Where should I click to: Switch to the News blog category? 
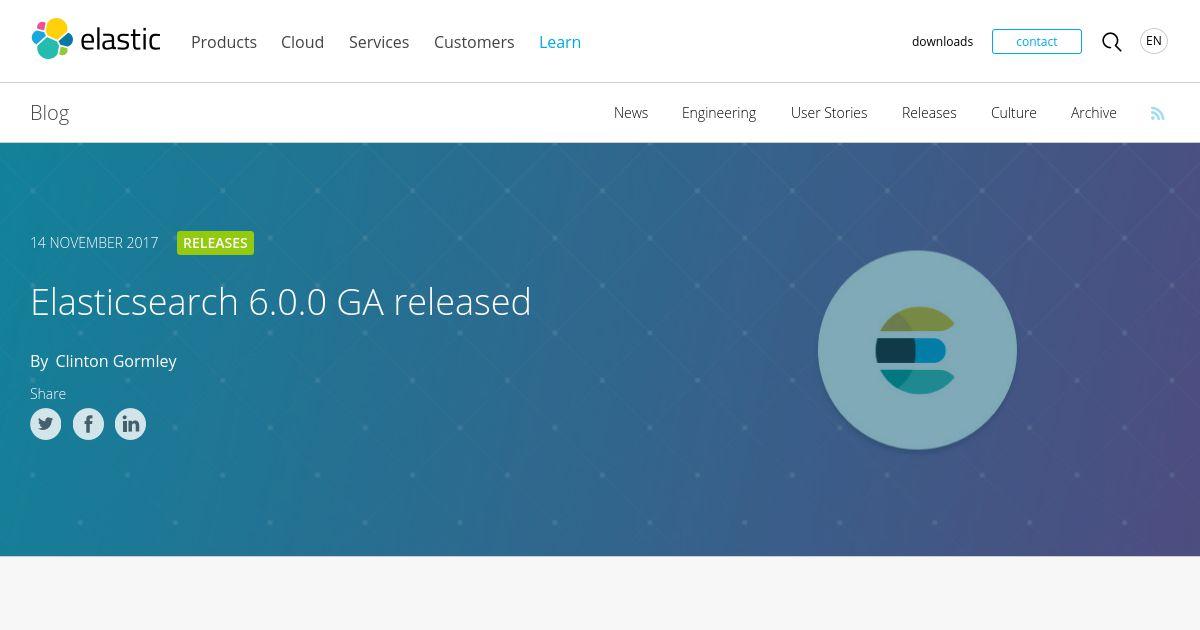coord(631,113)
